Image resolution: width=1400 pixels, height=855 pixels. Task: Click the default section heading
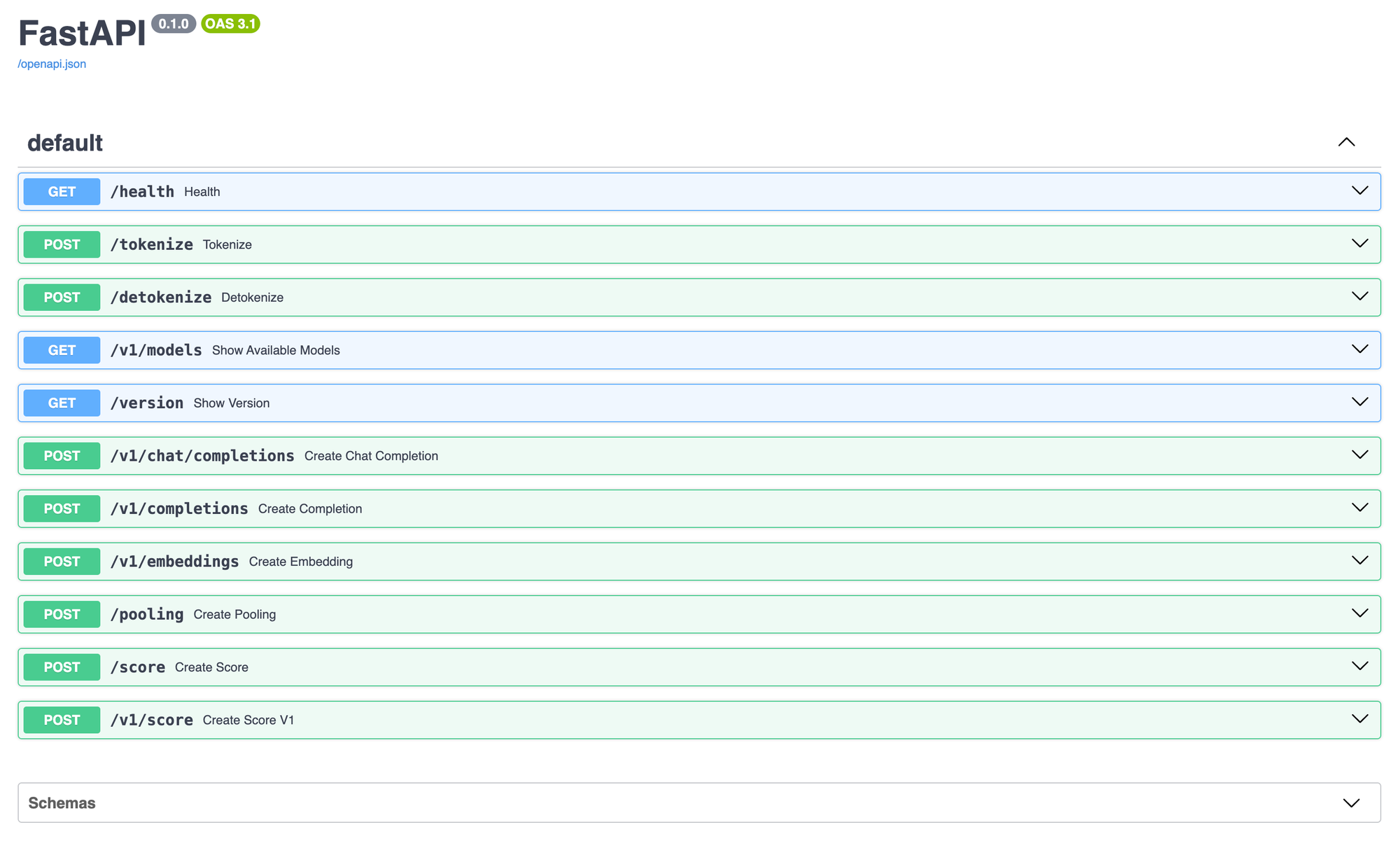click(x=65, y=143)
